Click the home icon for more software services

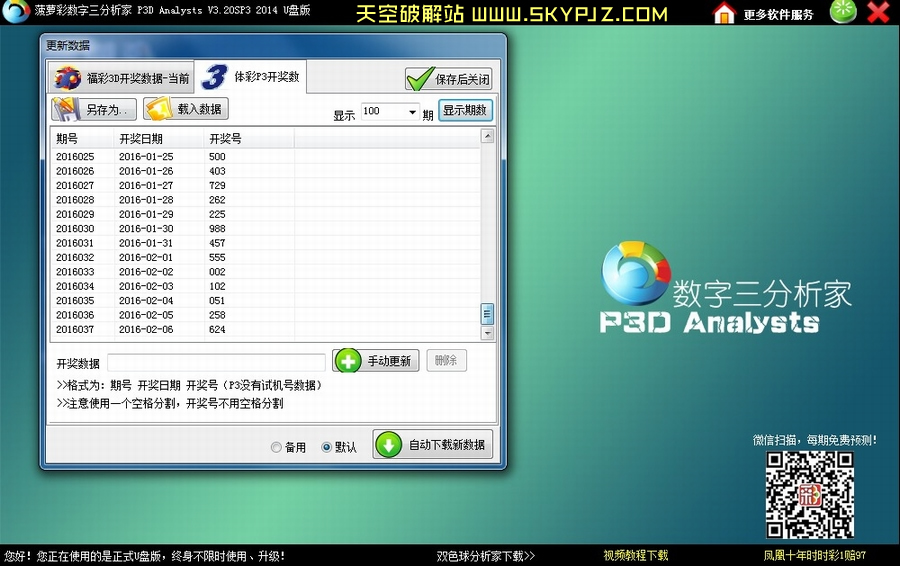coord(724,13)
